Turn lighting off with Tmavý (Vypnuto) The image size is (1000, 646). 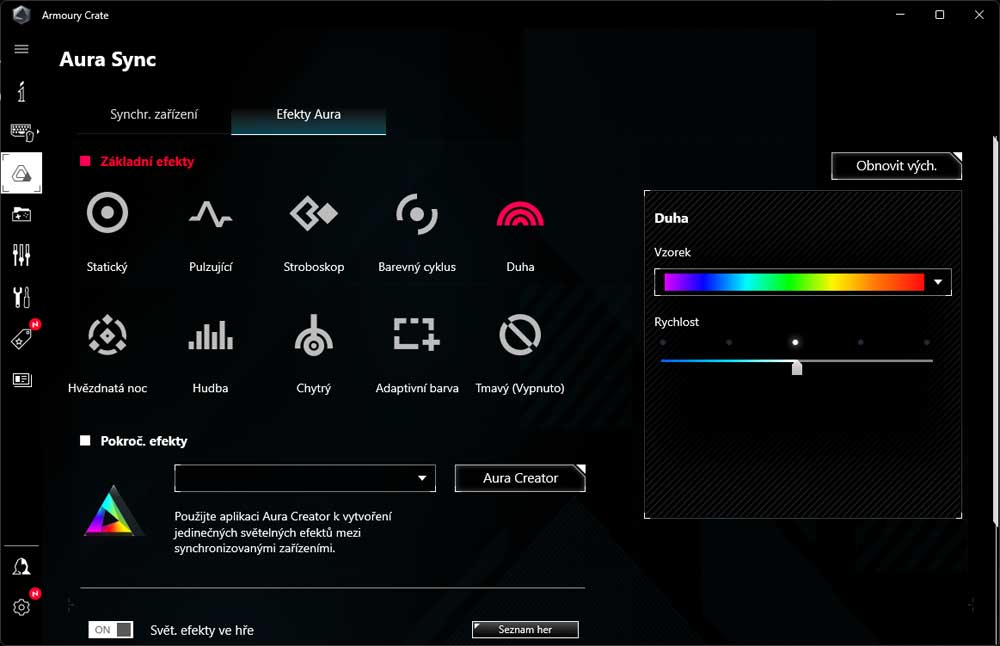(x=519, y=334)
